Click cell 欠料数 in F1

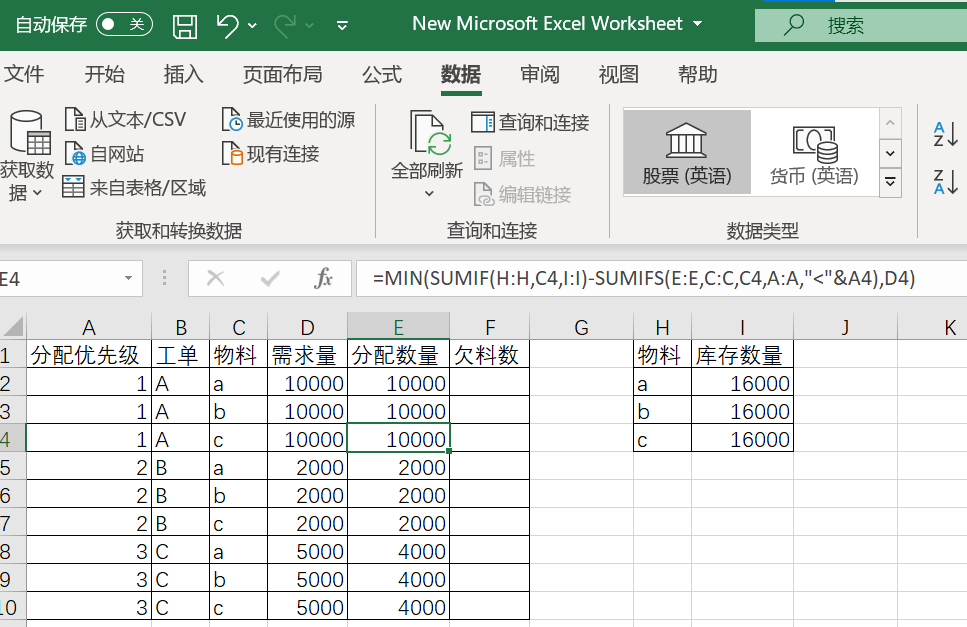(489, 354)
